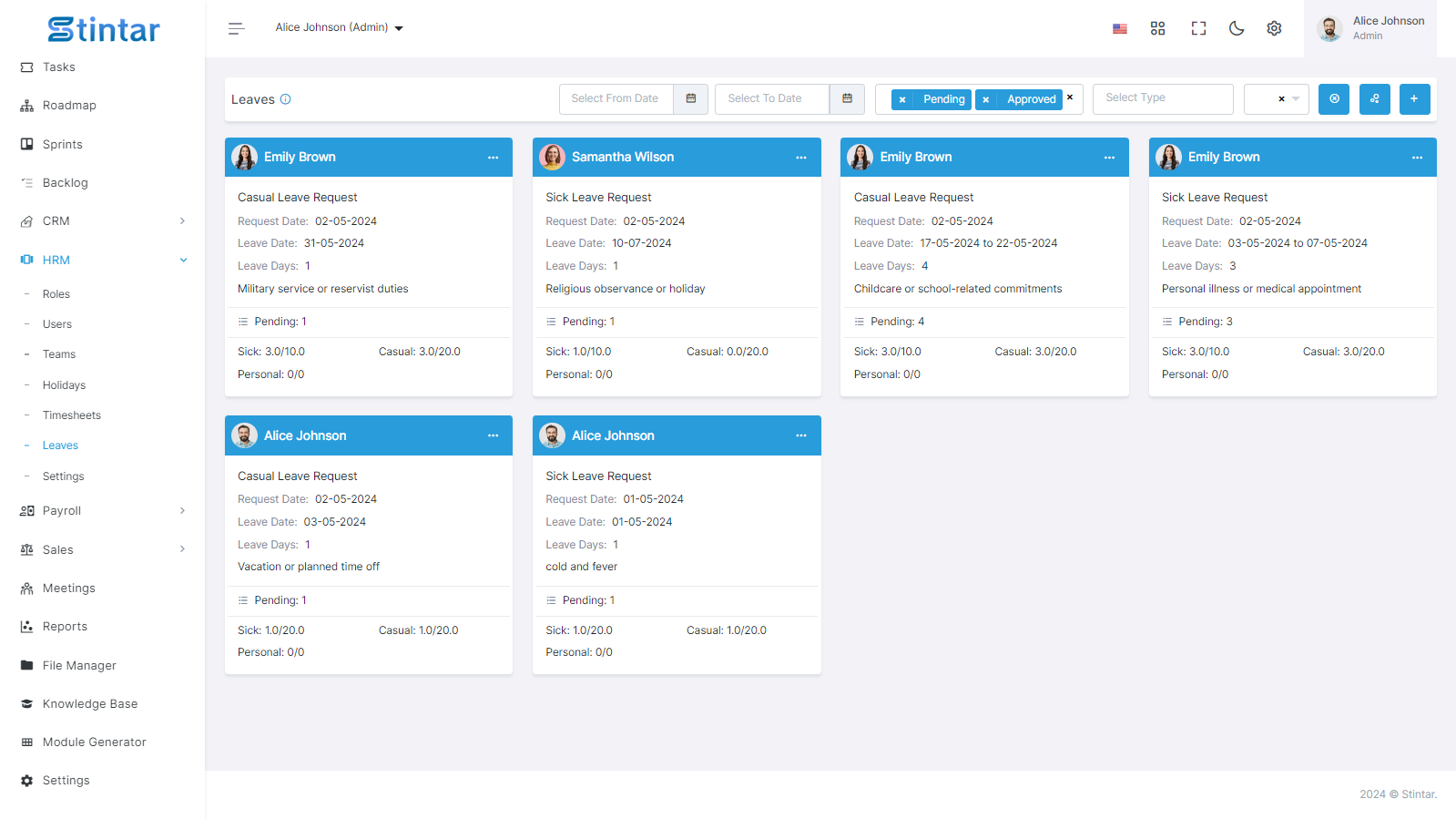Remove the Pending filter tag
Viewport: 1456px width, 819px height.
click(x=902, y=99)
